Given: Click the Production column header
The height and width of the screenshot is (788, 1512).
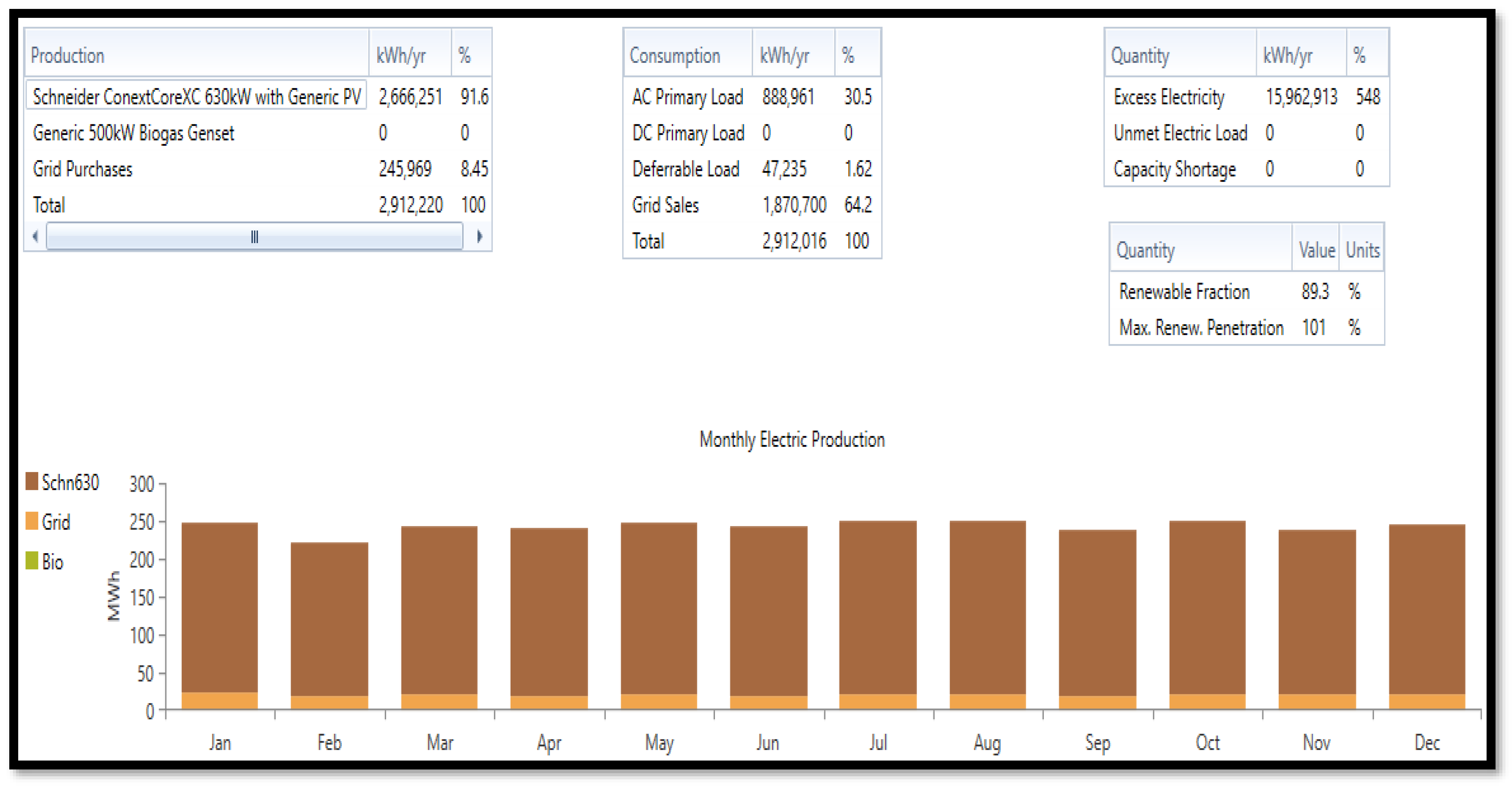Looking at the screenshot, I should (x=67, y=55).
